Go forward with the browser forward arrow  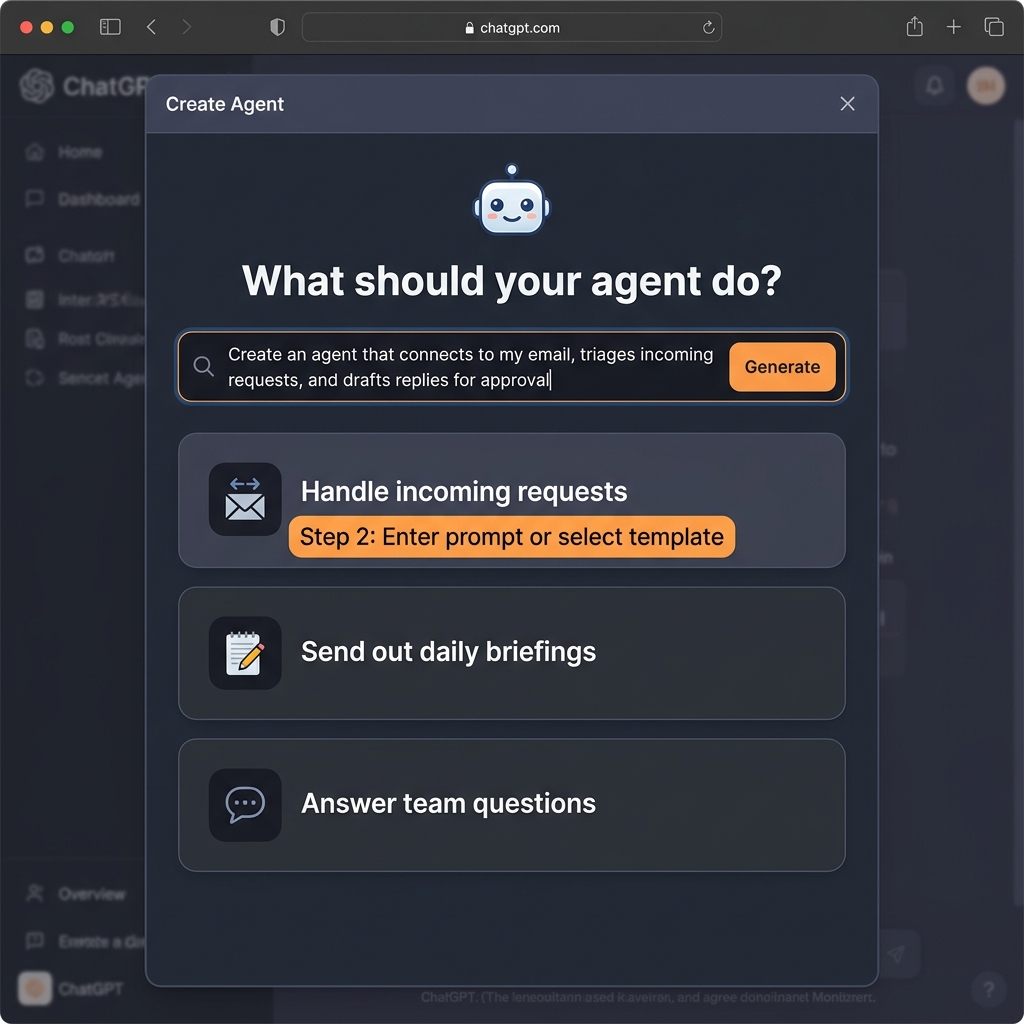[x=187, y=27]
